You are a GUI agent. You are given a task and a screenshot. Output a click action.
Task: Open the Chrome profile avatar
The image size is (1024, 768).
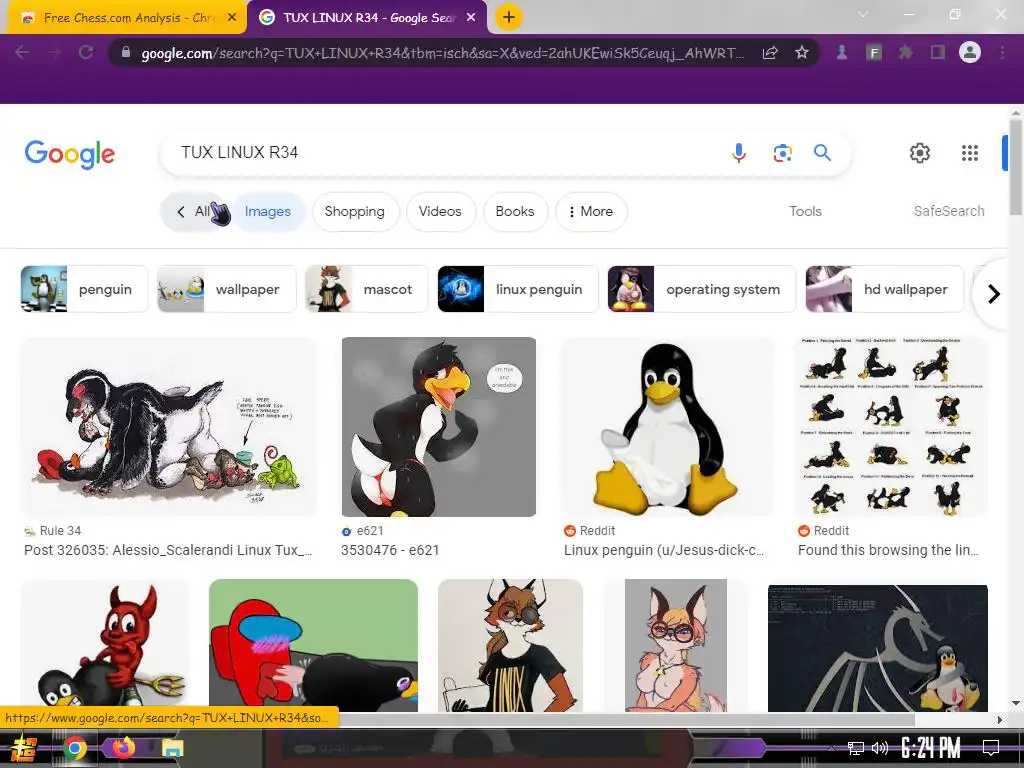[x=970, y=52]
